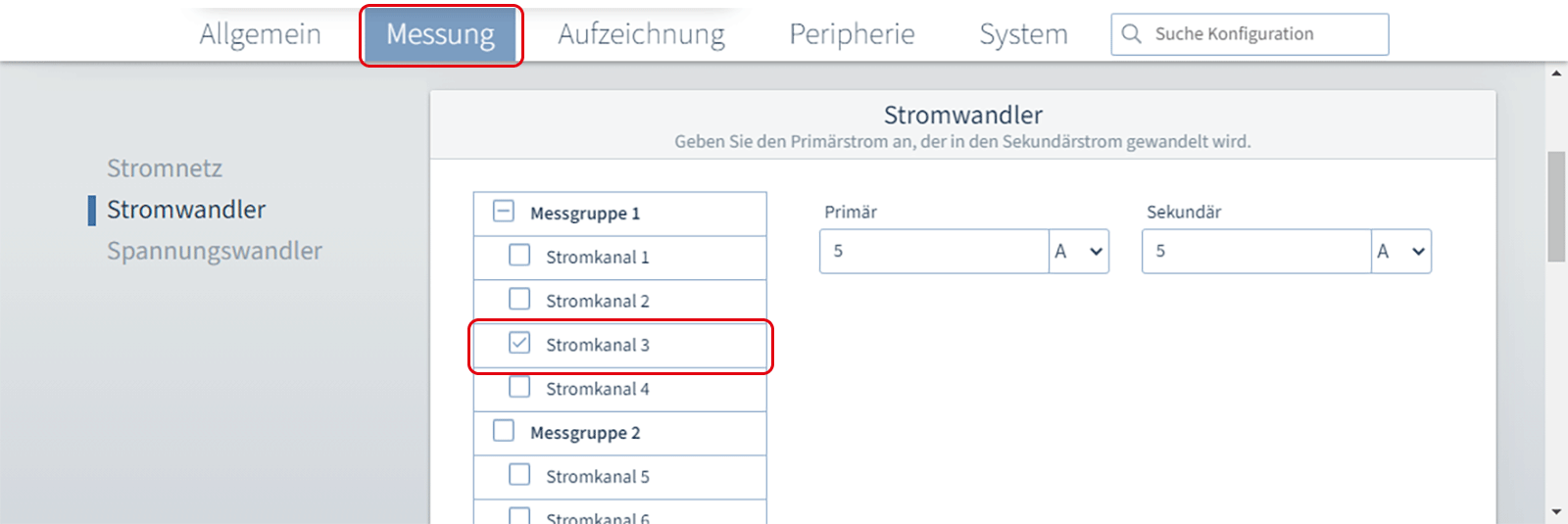Navigate to Spannungswandler in the sidebar

(215, 251)
